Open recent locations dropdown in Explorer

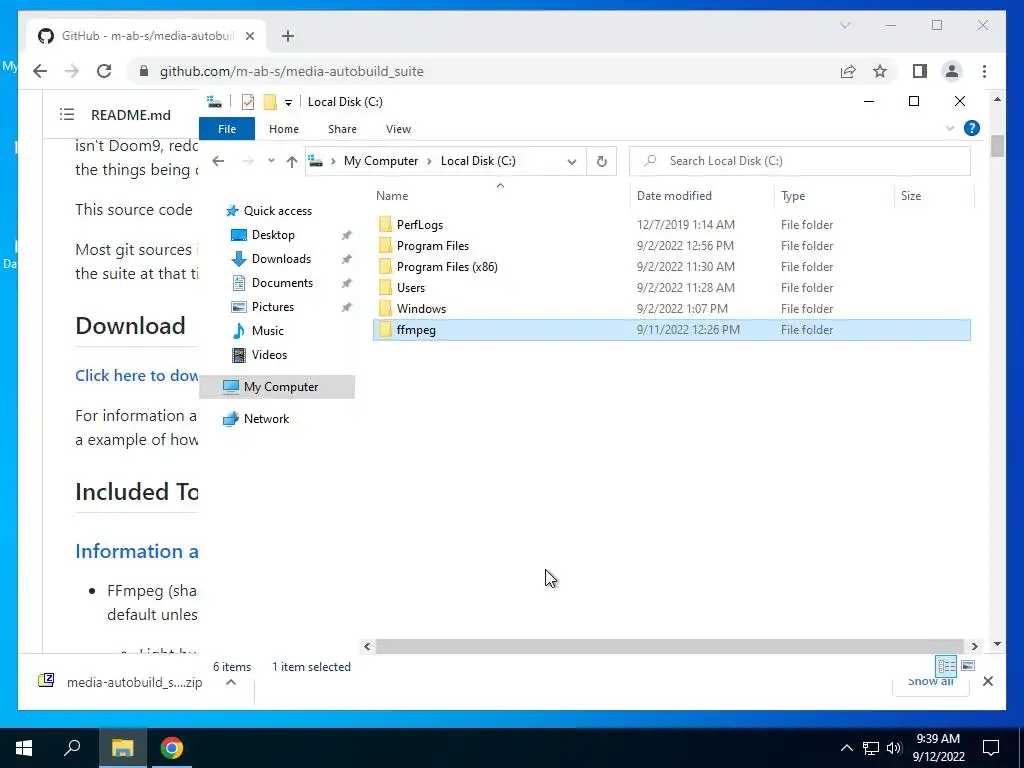pos(271,161)
